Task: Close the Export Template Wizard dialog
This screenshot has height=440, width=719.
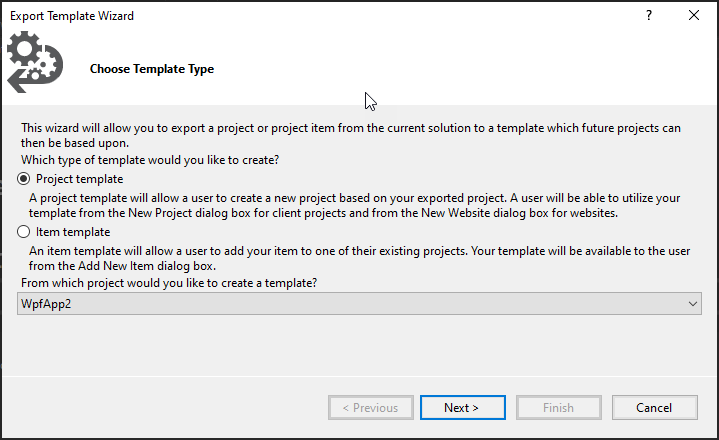Action: [x=694, y=16]
